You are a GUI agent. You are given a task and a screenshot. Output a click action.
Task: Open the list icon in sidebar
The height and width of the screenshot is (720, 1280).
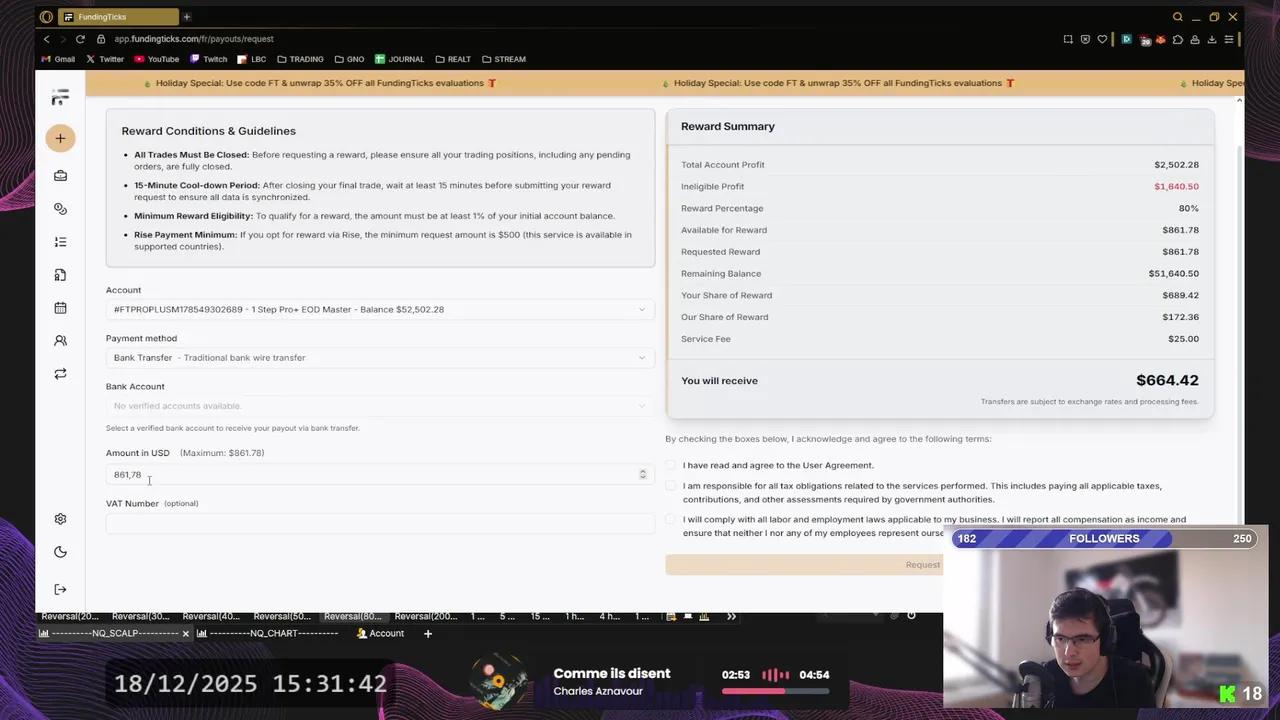point(60,242)
